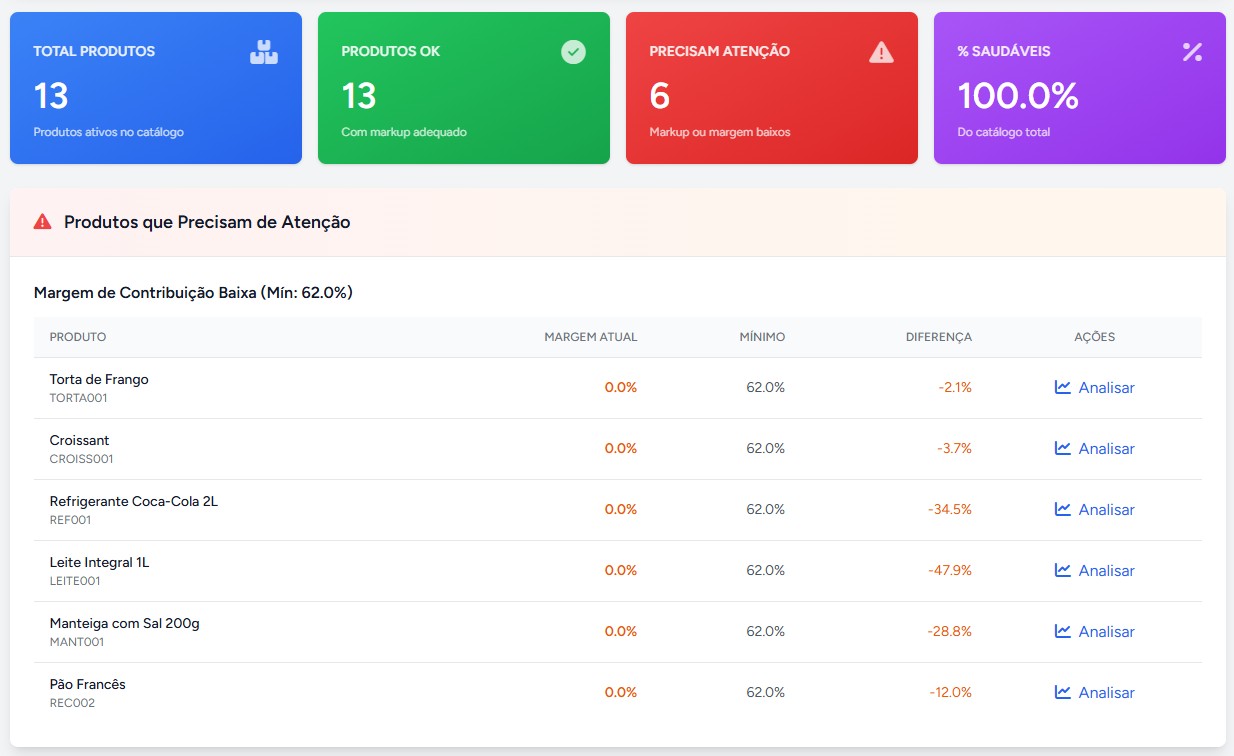The image size is (1234, 756).
Task: Click the Torta de Frango product name
Action: point(99,380)
